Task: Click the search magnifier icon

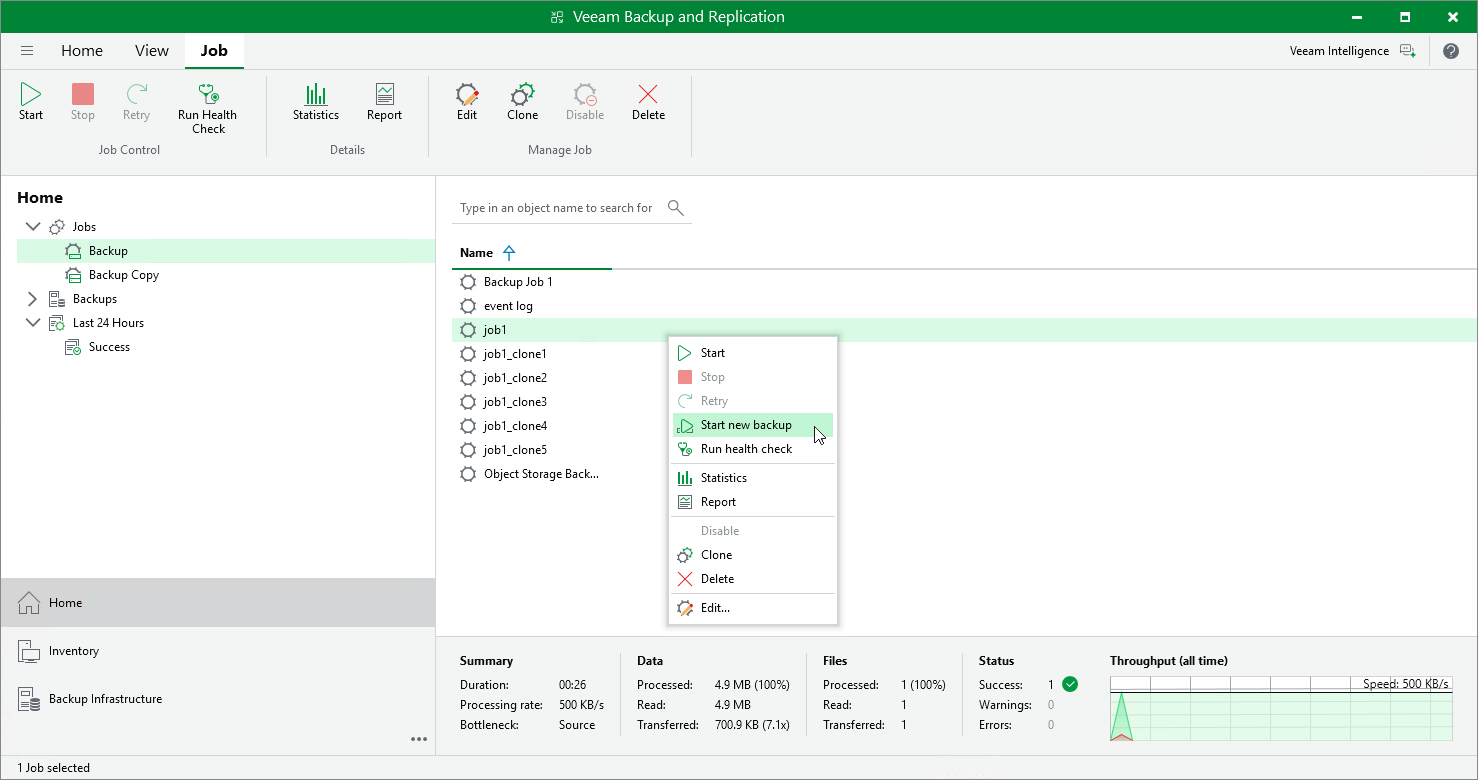Action: (x=676, y=208)
